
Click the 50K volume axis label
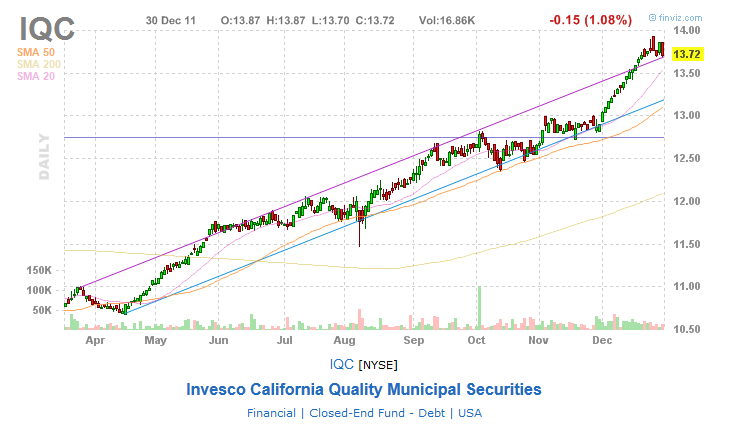pyautogui.click(x=42, y=310)
